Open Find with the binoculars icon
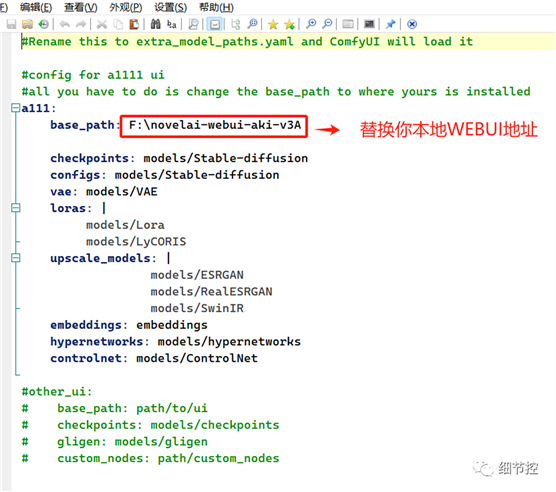The image size is (556, 492). coord(155,24)
